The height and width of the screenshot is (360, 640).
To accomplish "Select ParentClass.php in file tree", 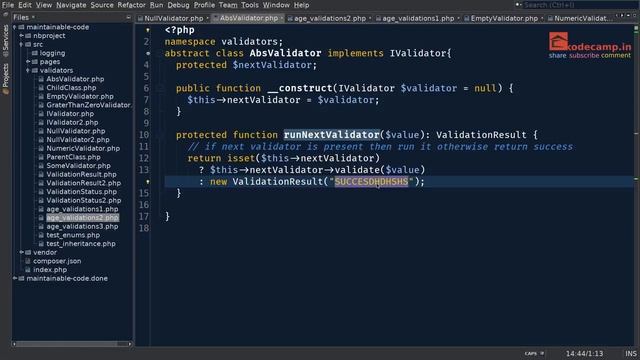I will coord(73,157).
